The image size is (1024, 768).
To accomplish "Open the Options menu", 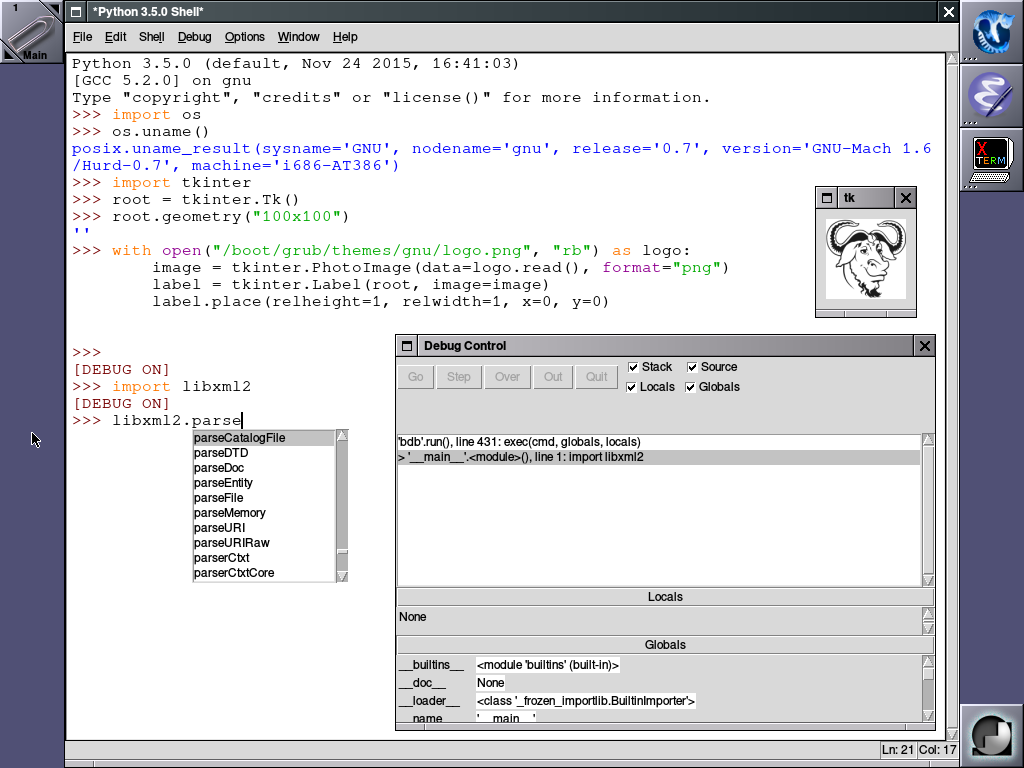I will [x=244, y=37].
